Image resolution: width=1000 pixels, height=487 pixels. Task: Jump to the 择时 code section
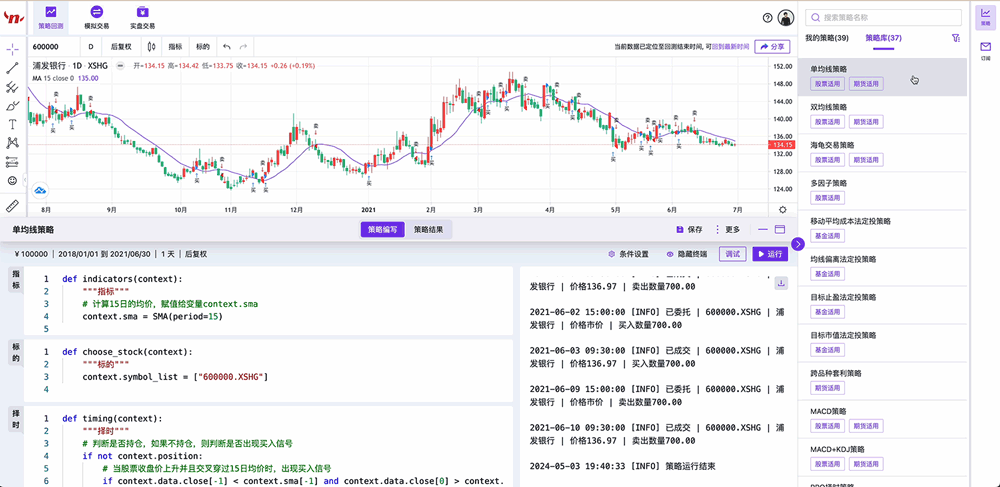(17, 418)
